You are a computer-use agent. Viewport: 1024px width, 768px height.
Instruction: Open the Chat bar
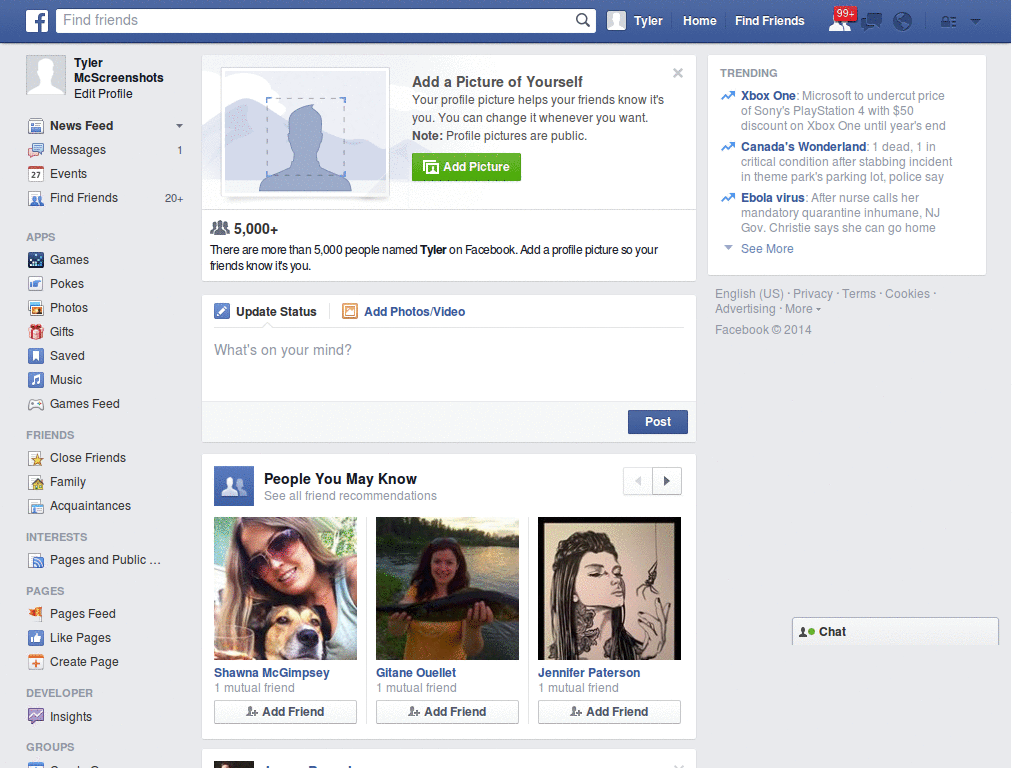(x=895, y=632)
